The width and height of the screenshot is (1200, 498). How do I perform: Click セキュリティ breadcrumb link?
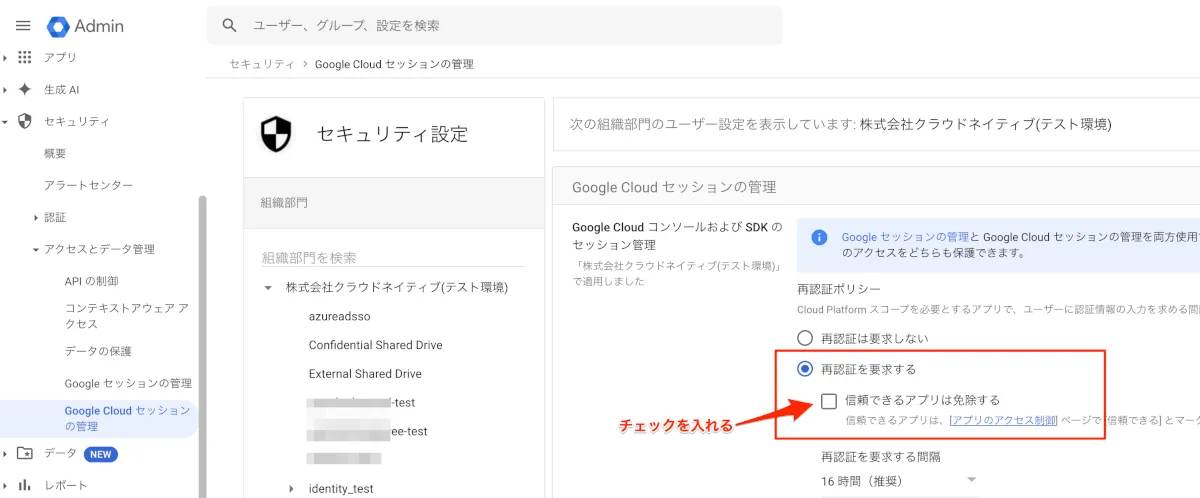[262, 64]
